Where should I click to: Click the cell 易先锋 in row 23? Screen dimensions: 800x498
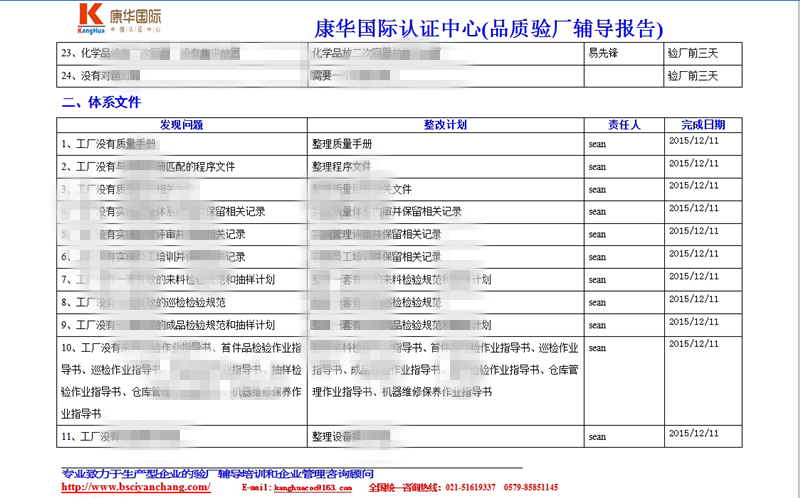[x=603, y=53]
